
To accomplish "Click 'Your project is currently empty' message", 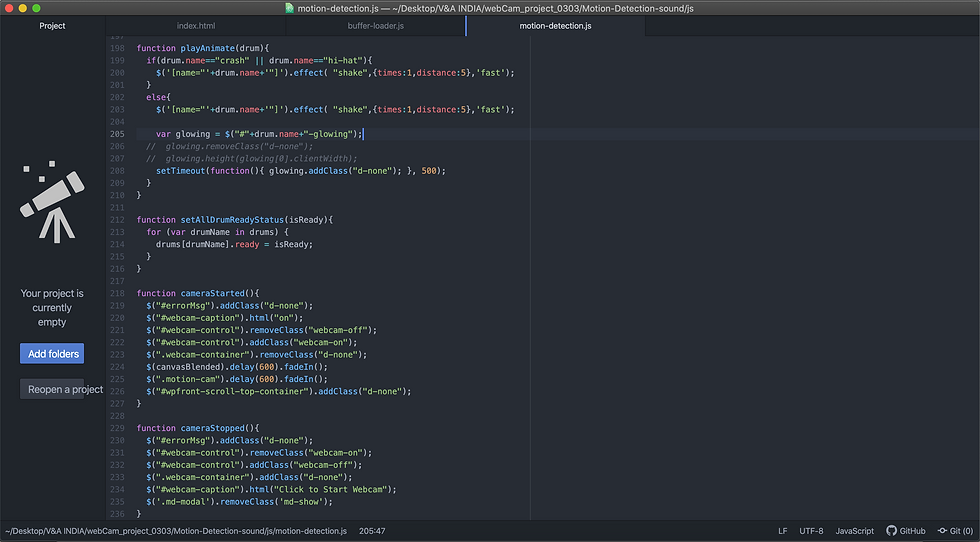I will coord(52,308).
